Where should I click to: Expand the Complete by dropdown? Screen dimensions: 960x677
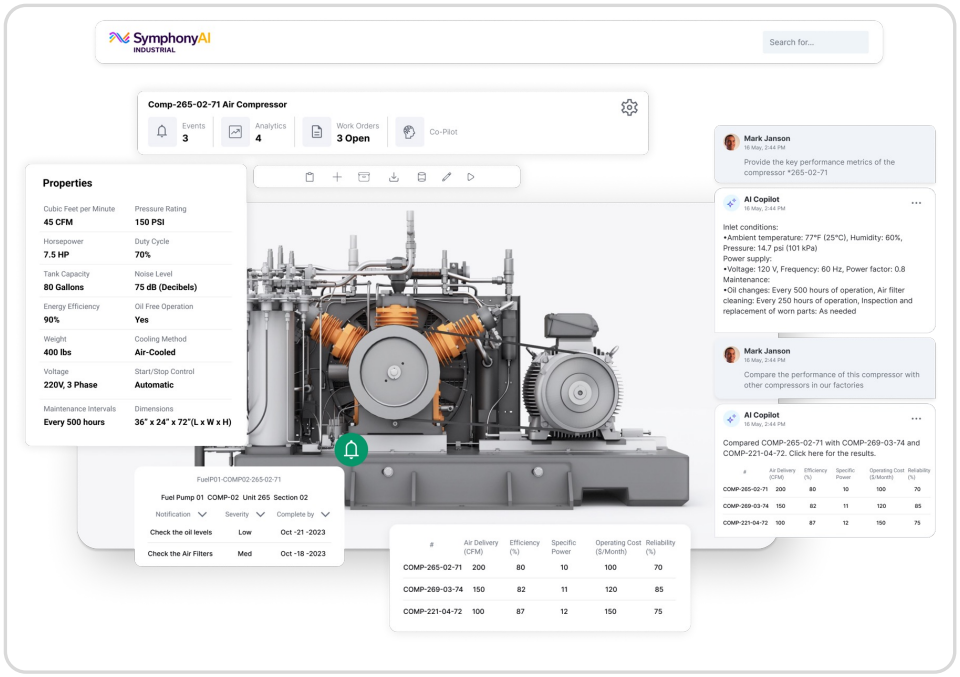[x=309, y=514]
